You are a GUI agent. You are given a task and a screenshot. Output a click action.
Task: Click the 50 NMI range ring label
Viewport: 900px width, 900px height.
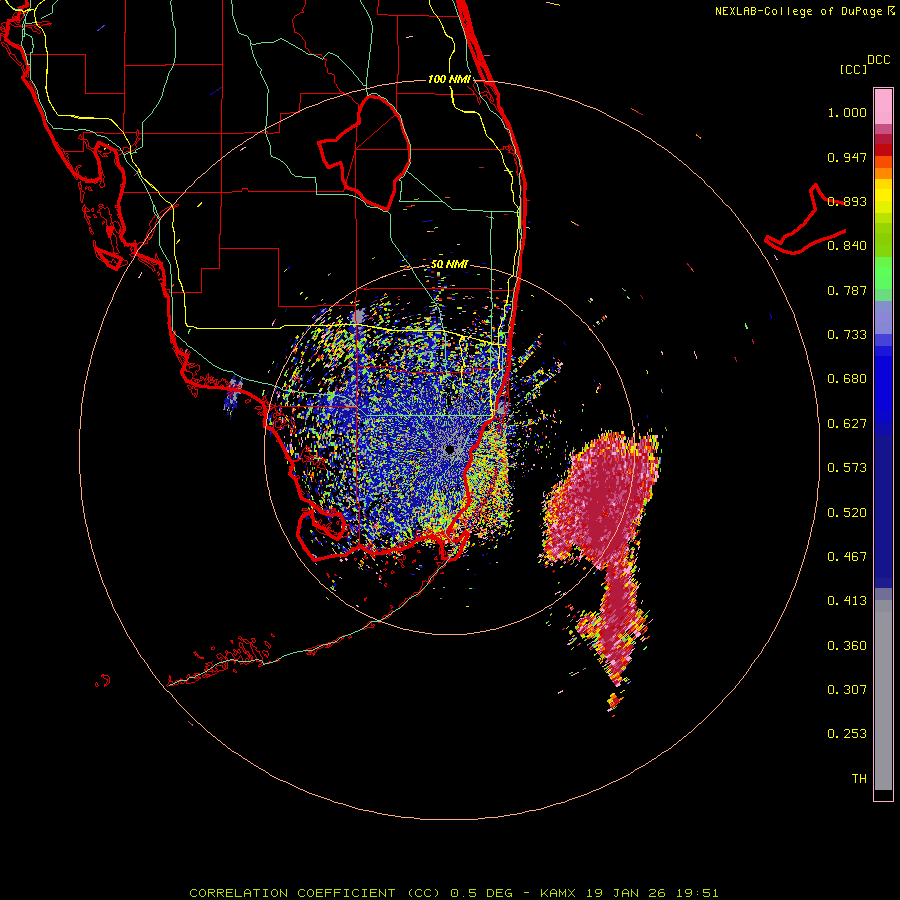pos(449,265)
